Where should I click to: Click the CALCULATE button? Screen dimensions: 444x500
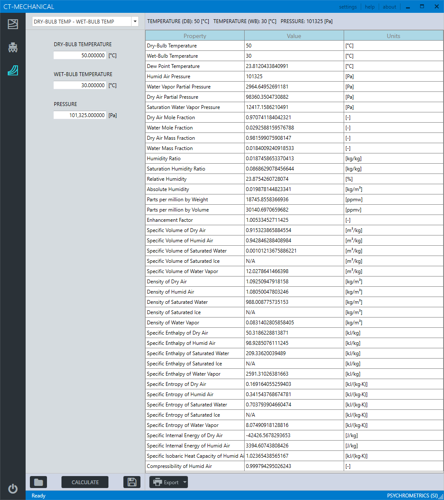tap(85, 482)
